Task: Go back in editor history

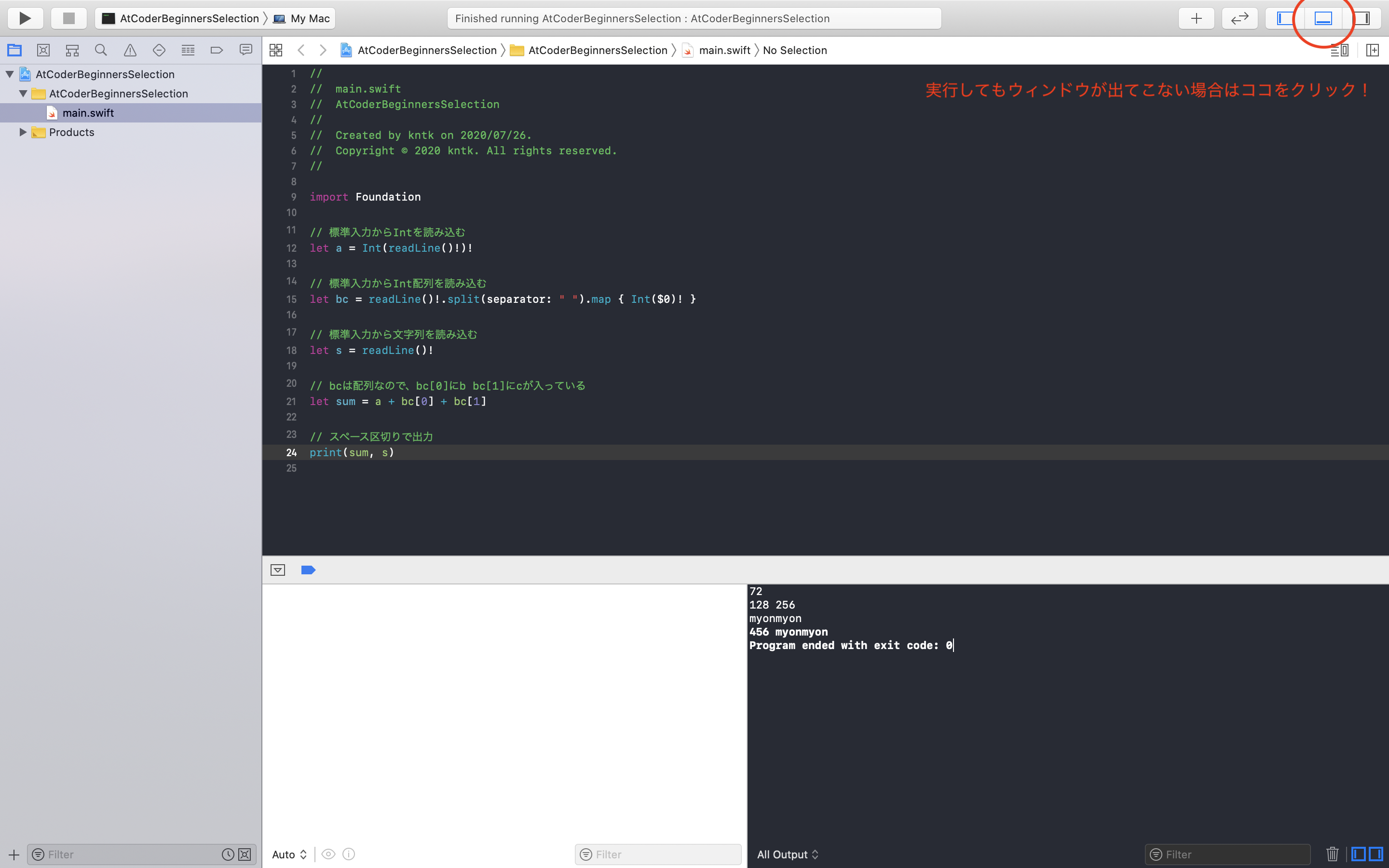Action: (301, 51)
